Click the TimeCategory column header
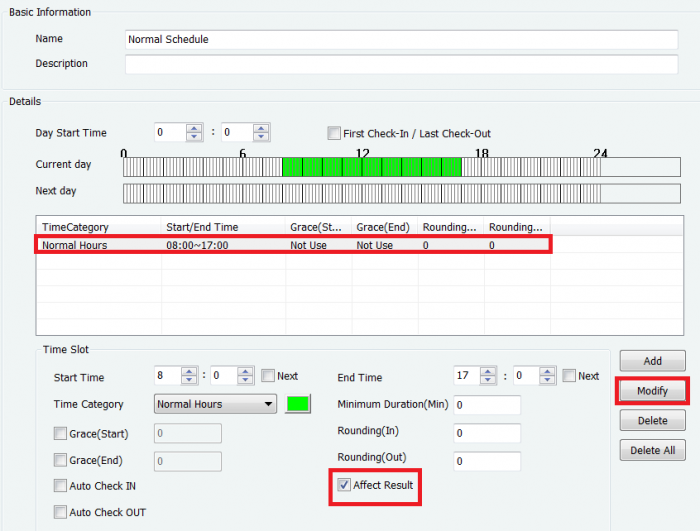This screenshot has width=700, height=531. pyautogui.click(x=98, y=227)
